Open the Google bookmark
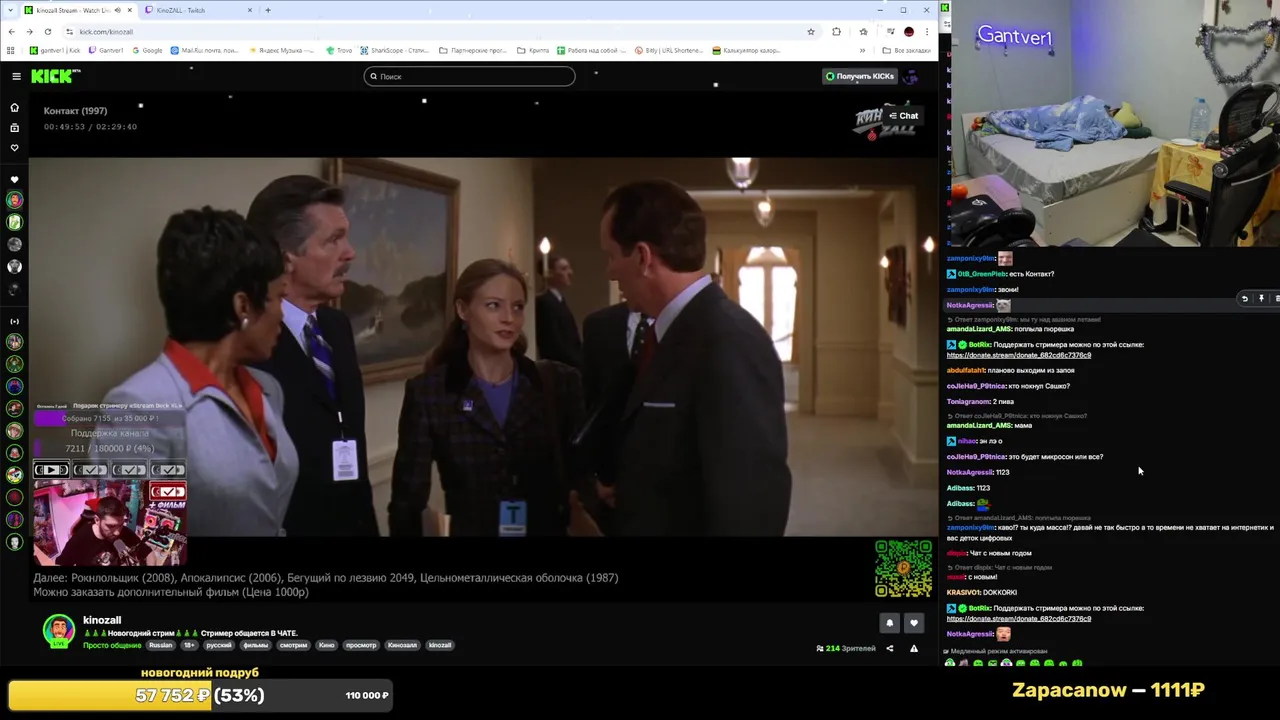Screen dimensions: 1280x720 coord(148,50)
